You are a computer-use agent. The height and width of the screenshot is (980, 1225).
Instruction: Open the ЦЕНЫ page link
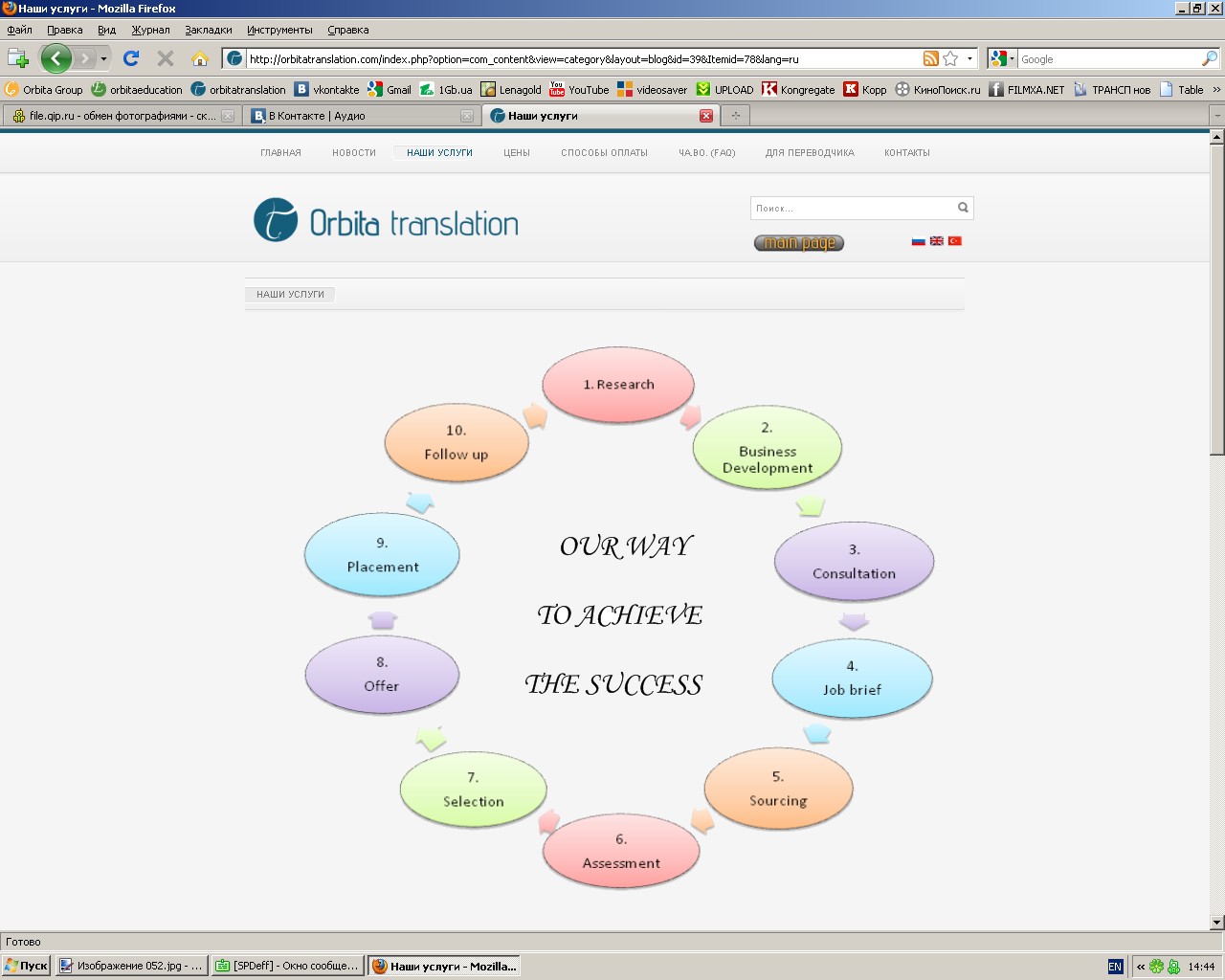point(517,153)
